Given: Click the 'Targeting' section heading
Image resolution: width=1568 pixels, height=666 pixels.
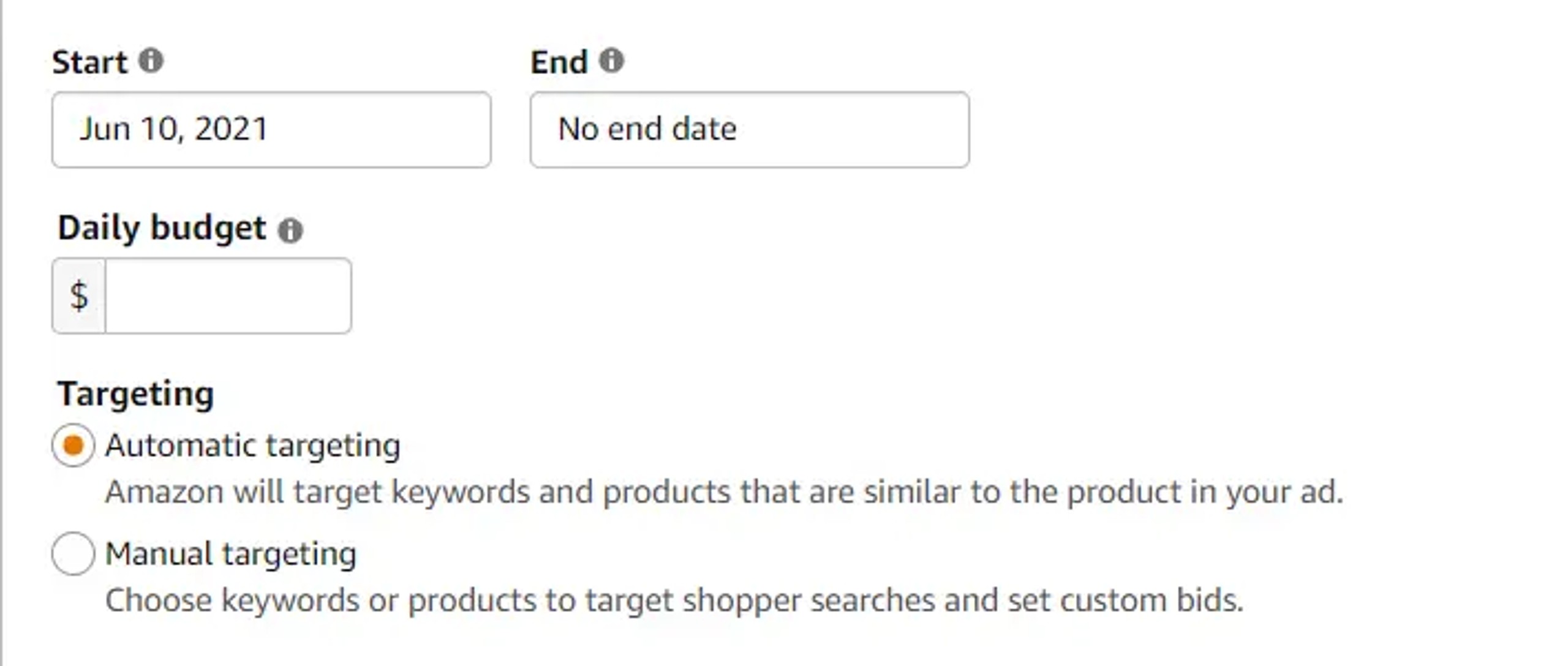Looking at the screenshot, I should (x=136, y=394).
